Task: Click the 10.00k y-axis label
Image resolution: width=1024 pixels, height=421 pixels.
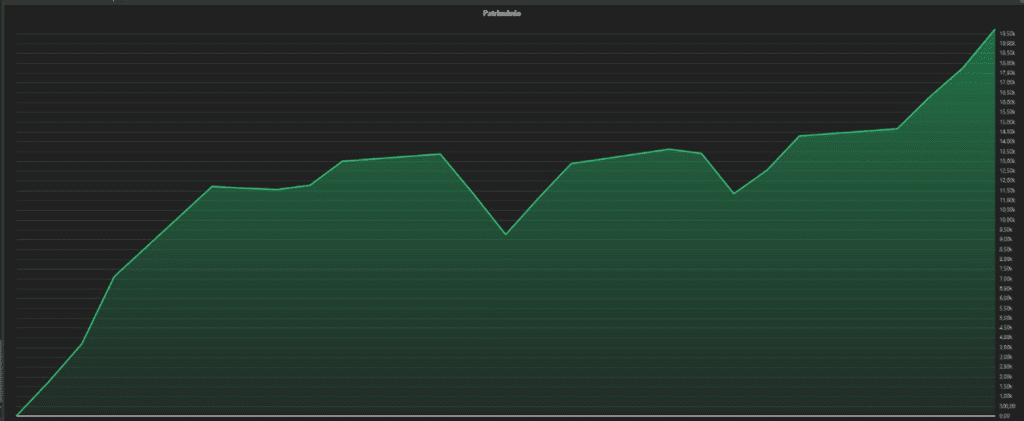Action: (1007, 219)
